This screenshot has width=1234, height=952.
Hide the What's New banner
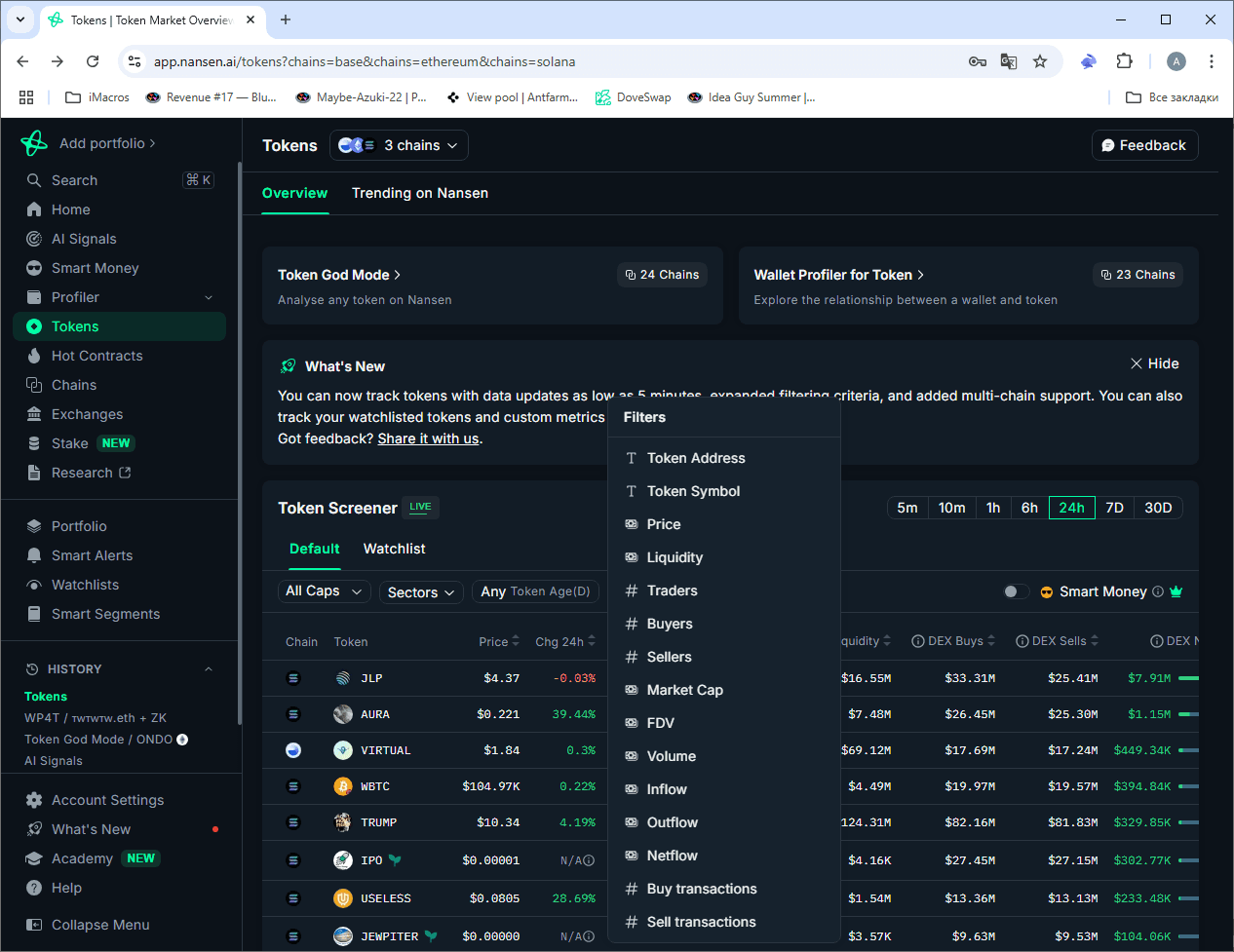point(1154,363)
